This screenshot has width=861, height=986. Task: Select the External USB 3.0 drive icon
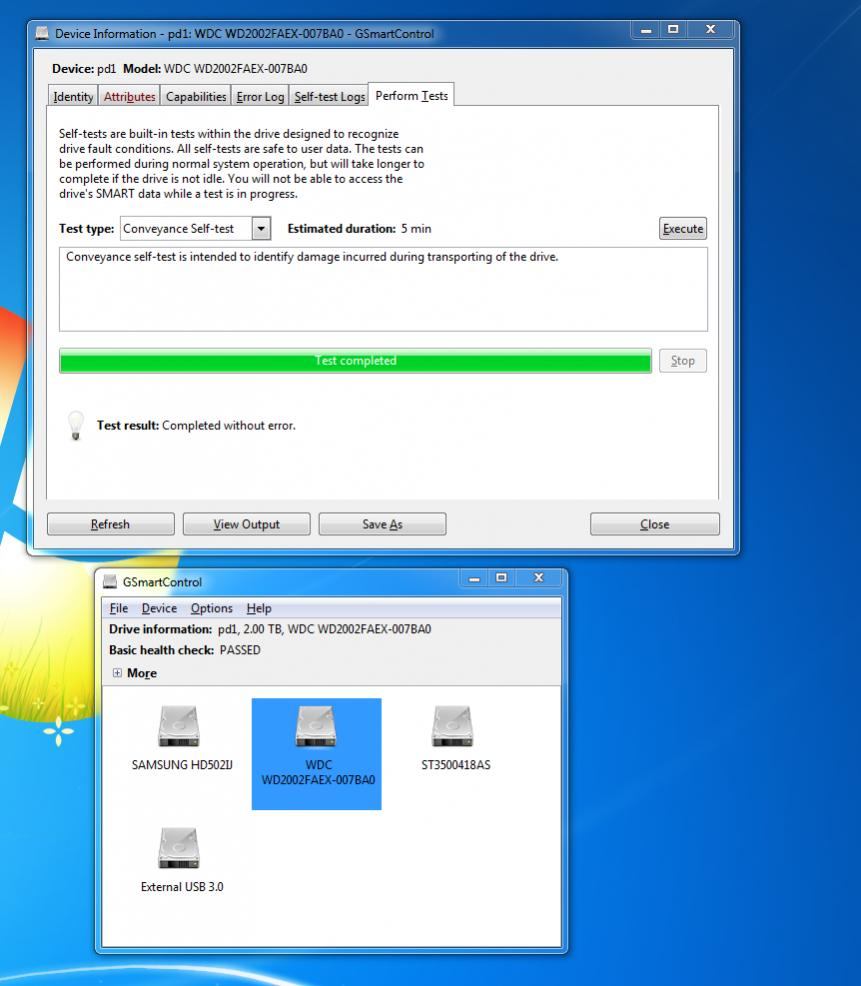179,848
